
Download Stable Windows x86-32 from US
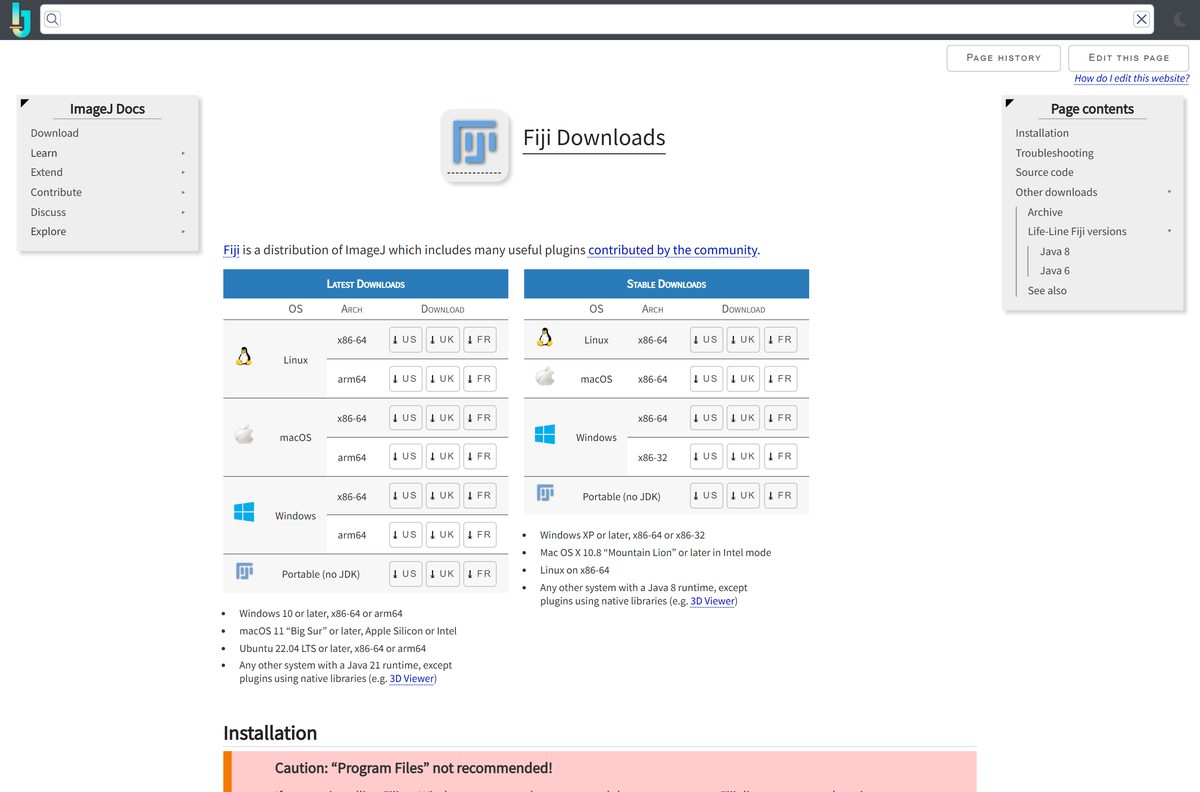707,457
